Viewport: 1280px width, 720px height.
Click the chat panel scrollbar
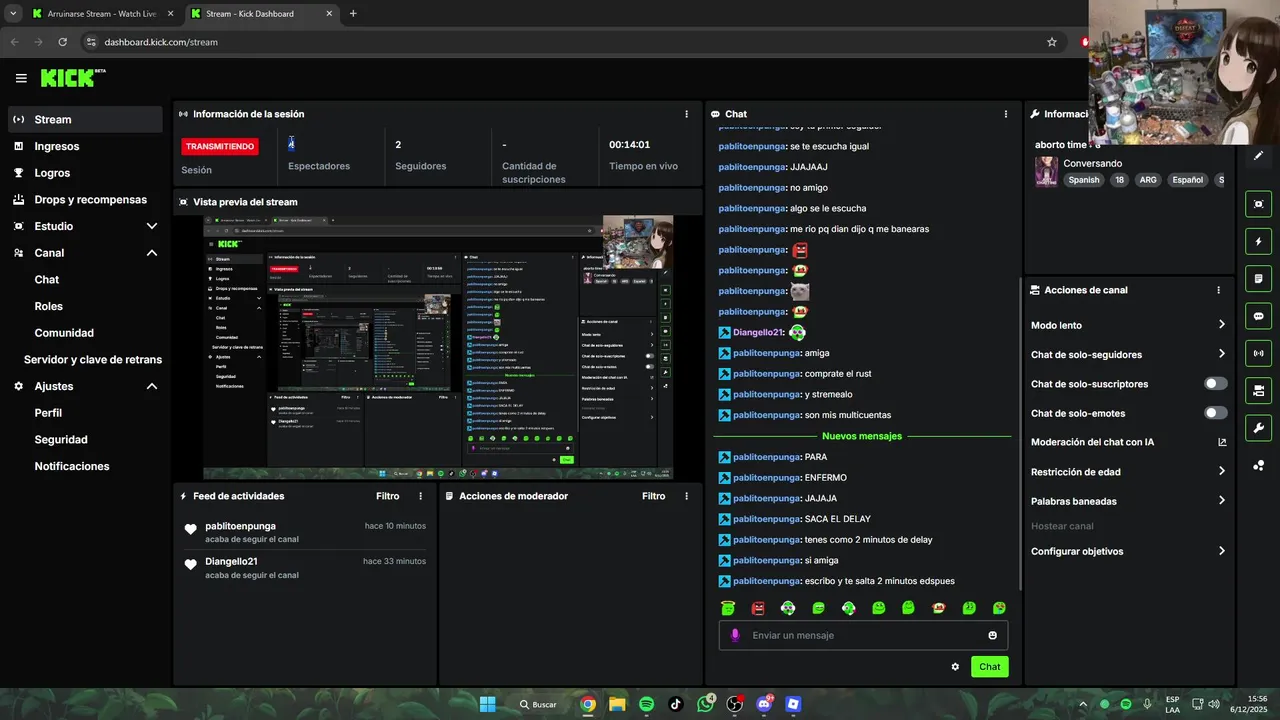(1019, 435)
